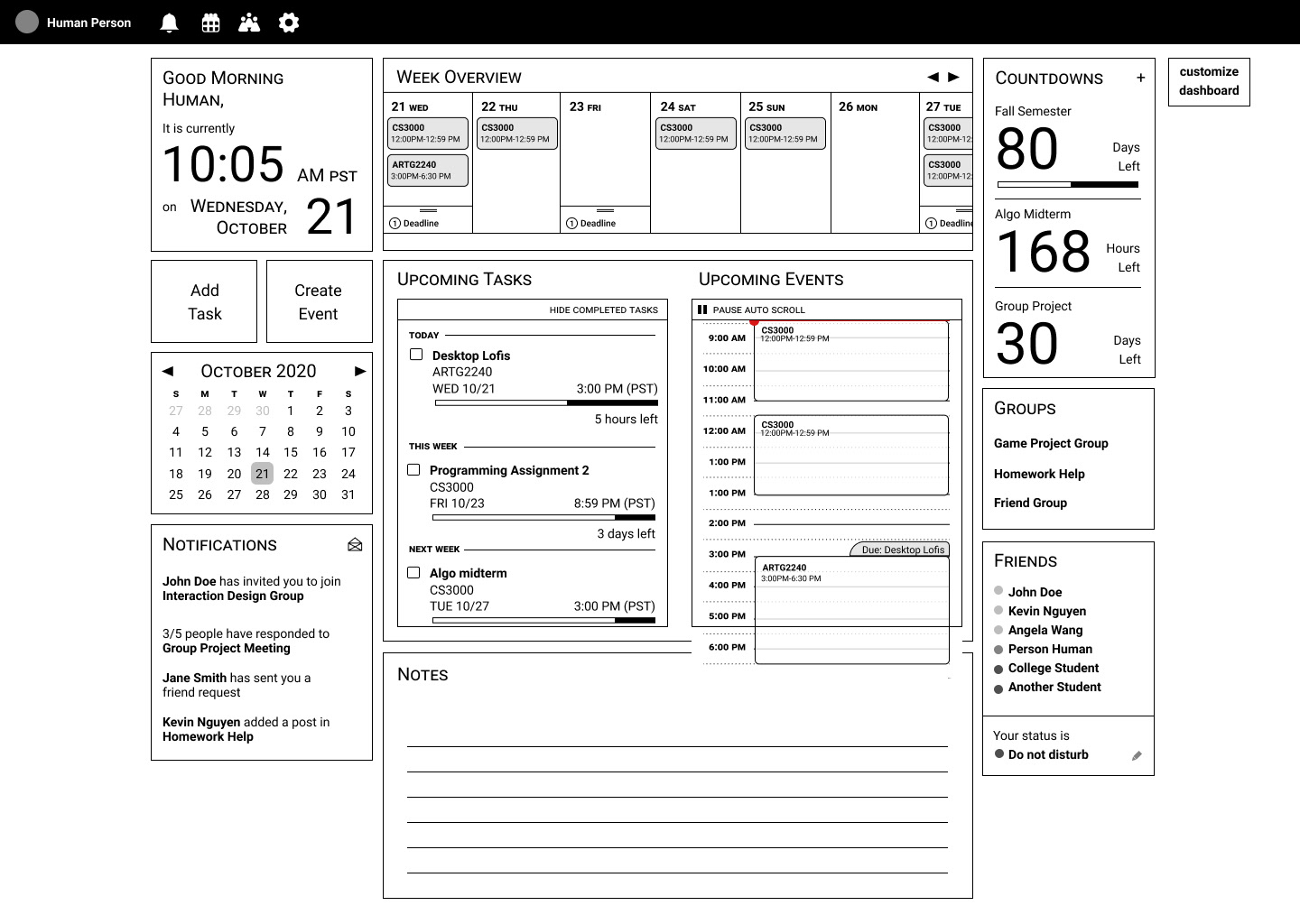The image size is (1300, 924).
Task: Click the Desktop Lofis progress bar
Action: (x=546, y=402)
